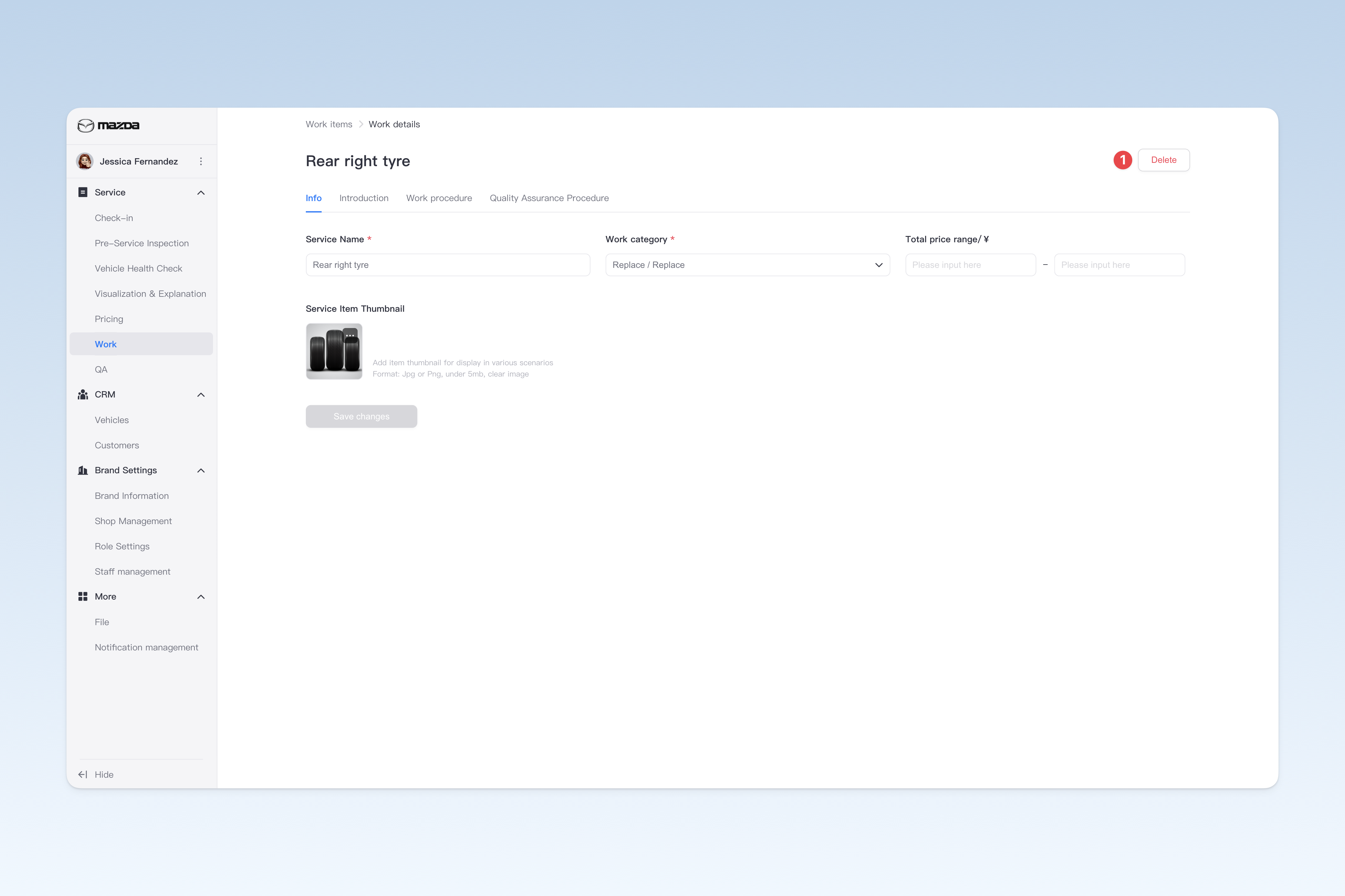Click the Save changes button
1345x896 pixels.
click(361, 416)
